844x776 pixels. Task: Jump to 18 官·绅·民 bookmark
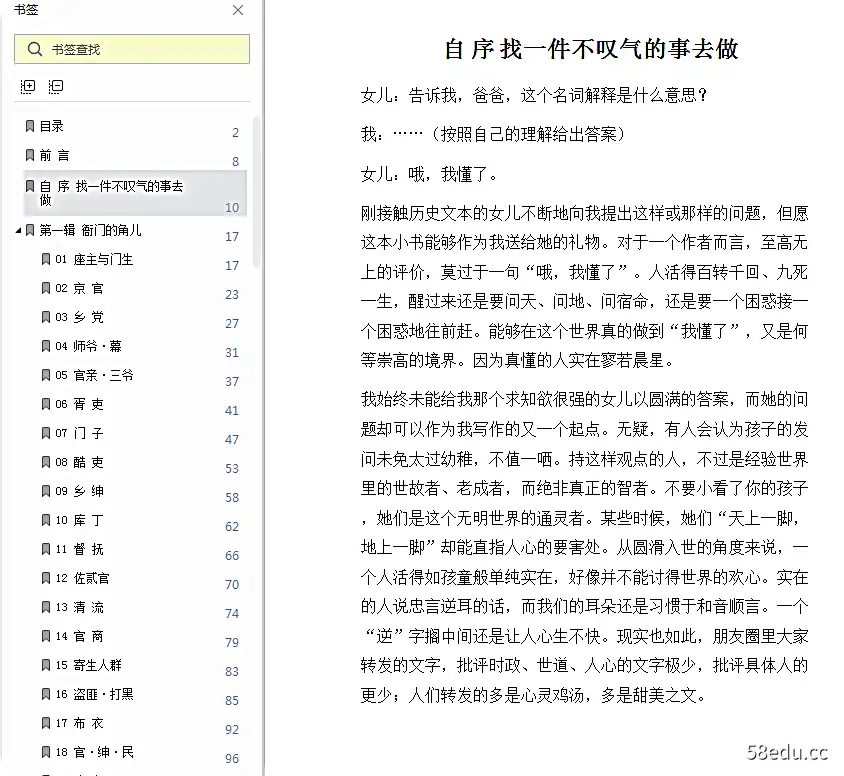pyautogui.click(x=94, y=752)
